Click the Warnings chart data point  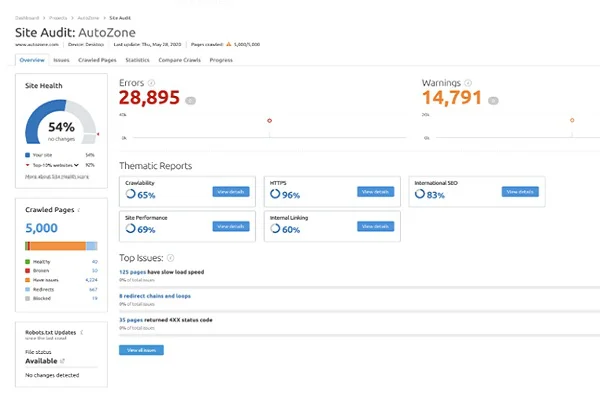[572, 120]
